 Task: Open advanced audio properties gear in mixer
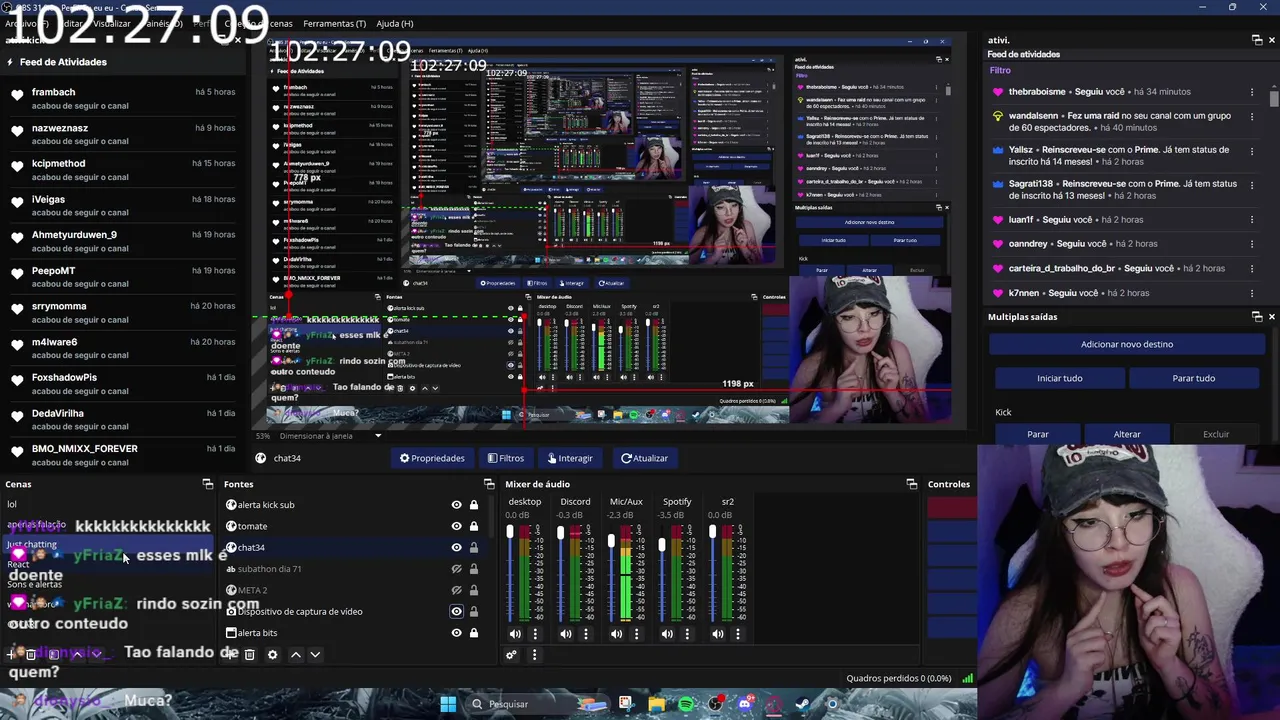[x=511, y=655]
